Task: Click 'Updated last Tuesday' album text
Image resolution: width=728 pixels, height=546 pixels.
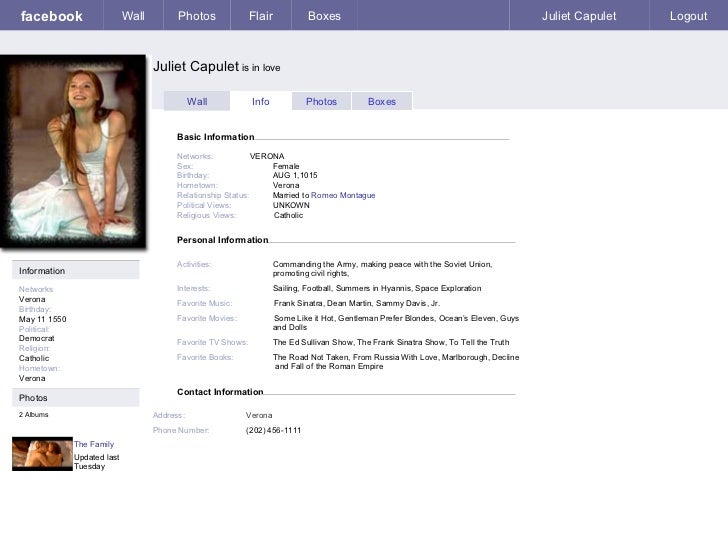Action: [x=97, y=462]
